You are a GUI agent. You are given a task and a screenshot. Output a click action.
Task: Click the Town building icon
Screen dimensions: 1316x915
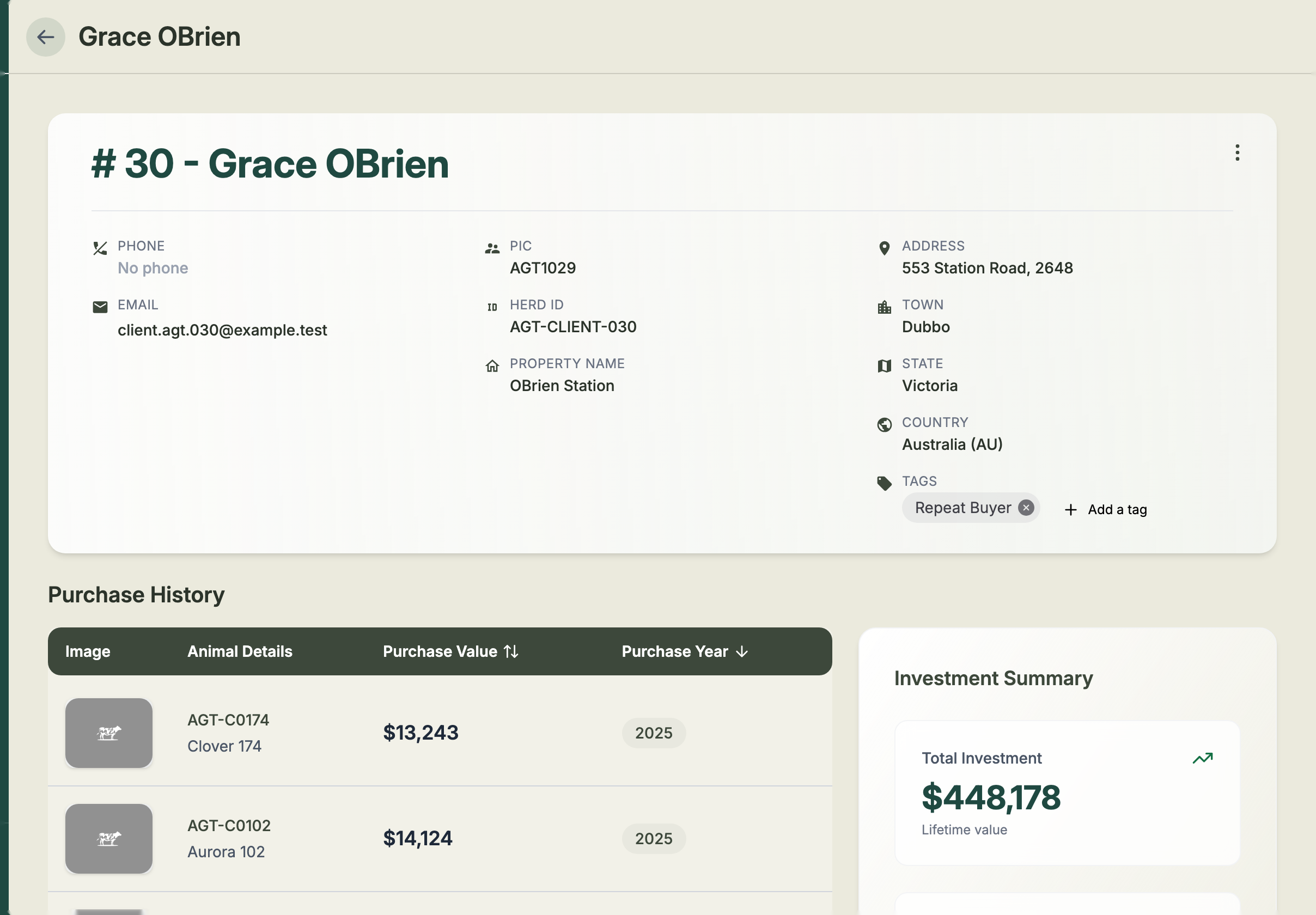(x=884, y=307)
